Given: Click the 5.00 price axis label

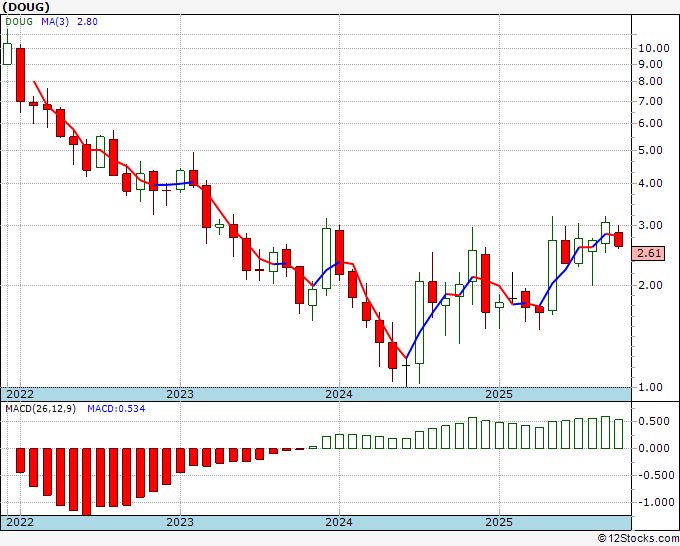Looking at the screenshot, I should point(652,150).
